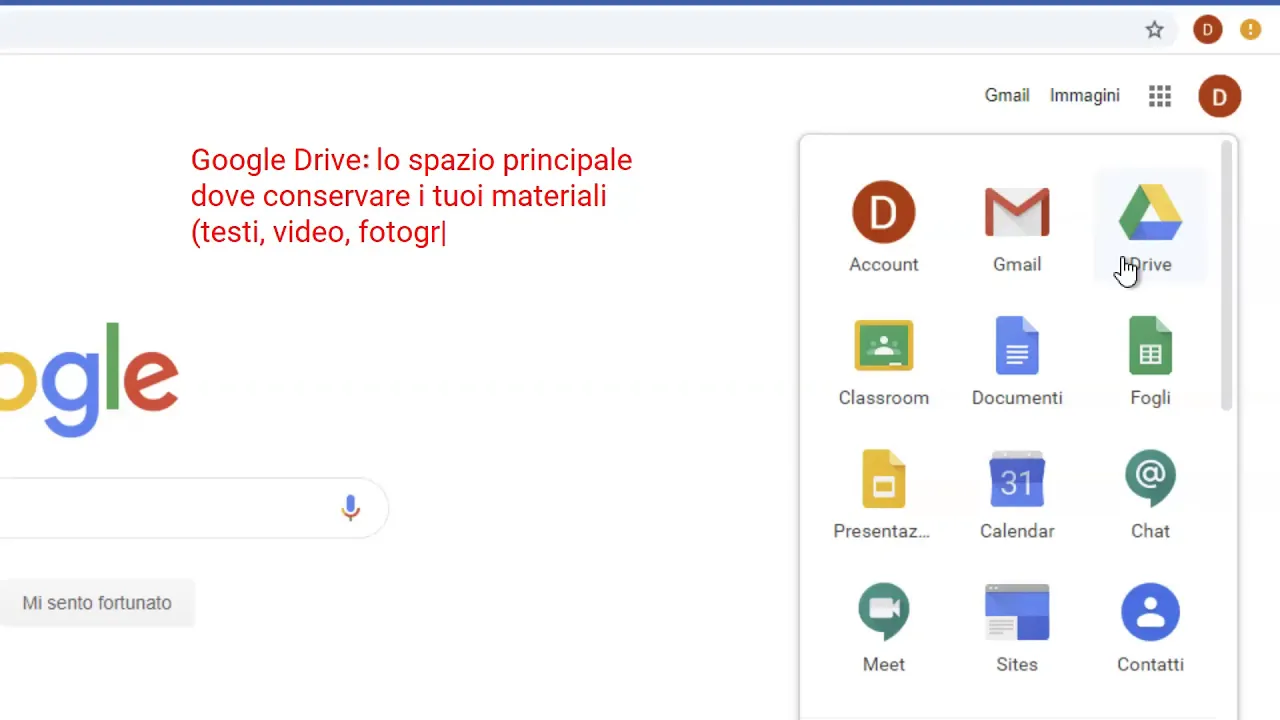Bookmark this page with the star icon
Image resolution: width=1280 pixels, height=720 pixels.
[1155, 30]
